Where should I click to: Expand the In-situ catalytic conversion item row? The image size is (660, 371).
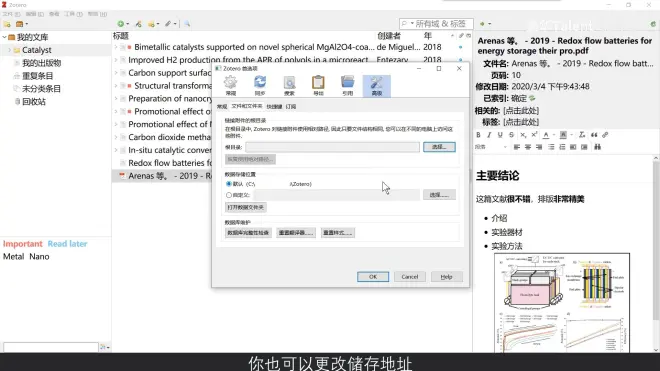tap(116, 150)
